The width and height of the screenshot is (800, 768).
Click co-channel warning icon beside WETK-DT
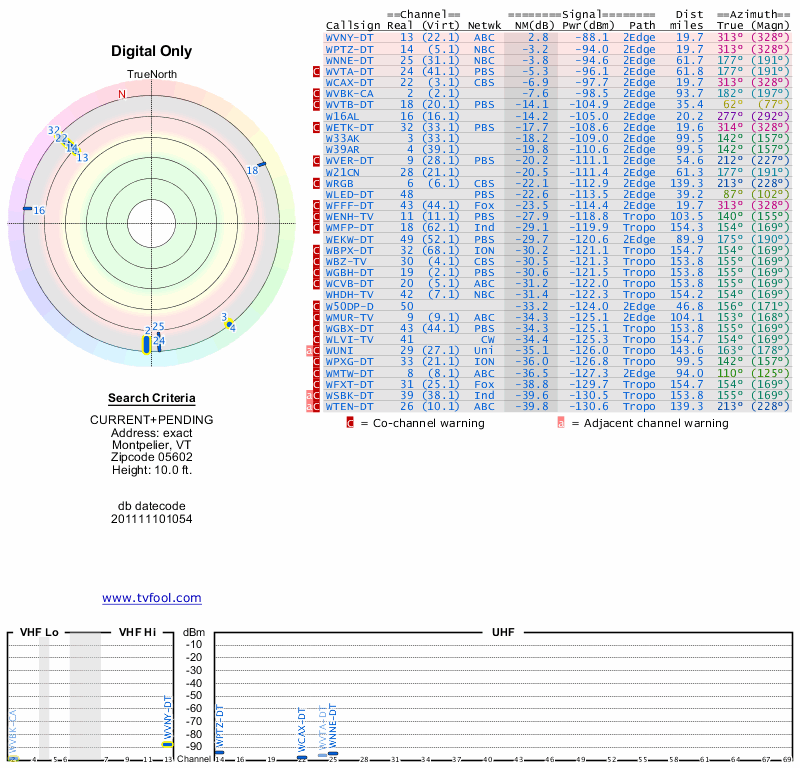tap(317, 128)
